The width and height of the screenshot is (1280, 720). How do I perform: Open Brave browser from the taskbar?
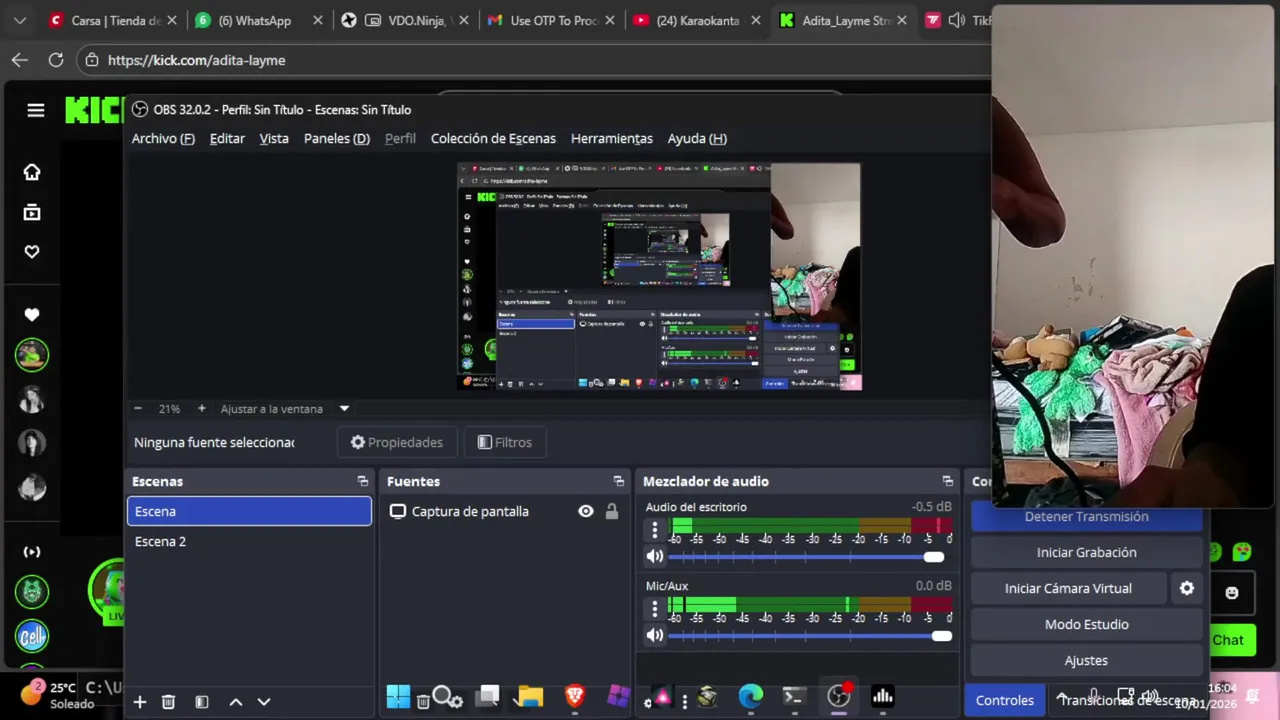click(x=575, y=696)
